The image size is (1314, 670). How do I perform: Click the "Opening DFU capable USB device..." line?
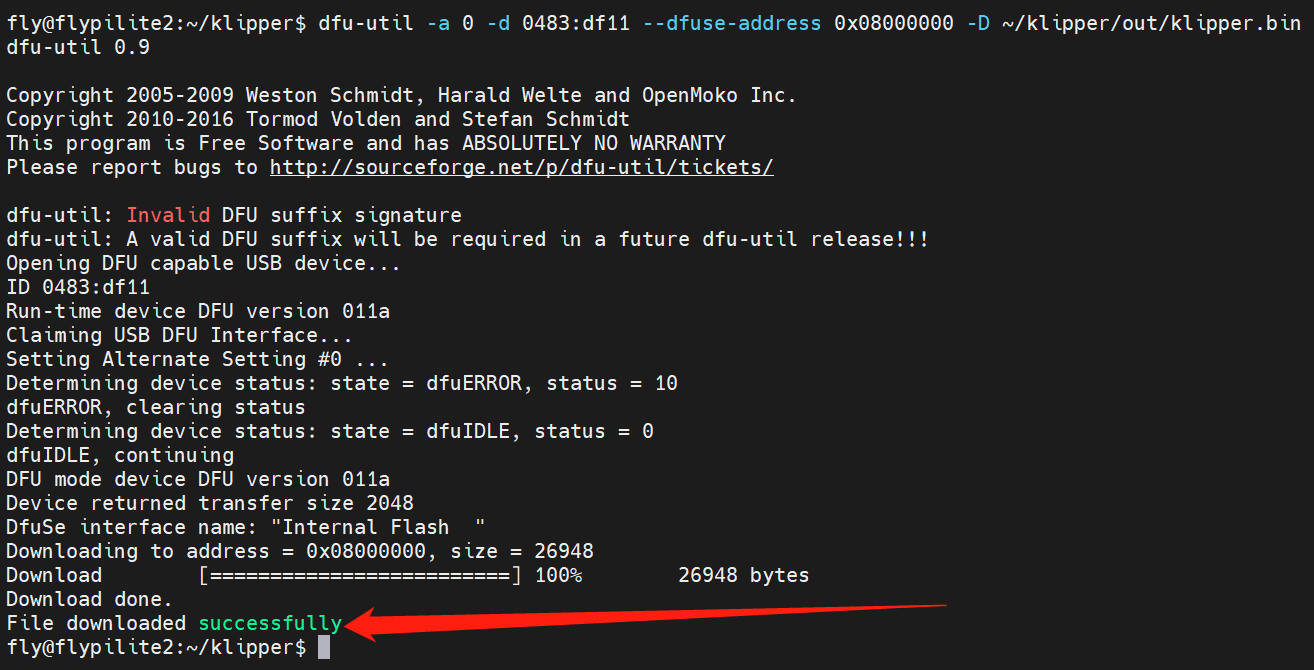click(203, 263)
